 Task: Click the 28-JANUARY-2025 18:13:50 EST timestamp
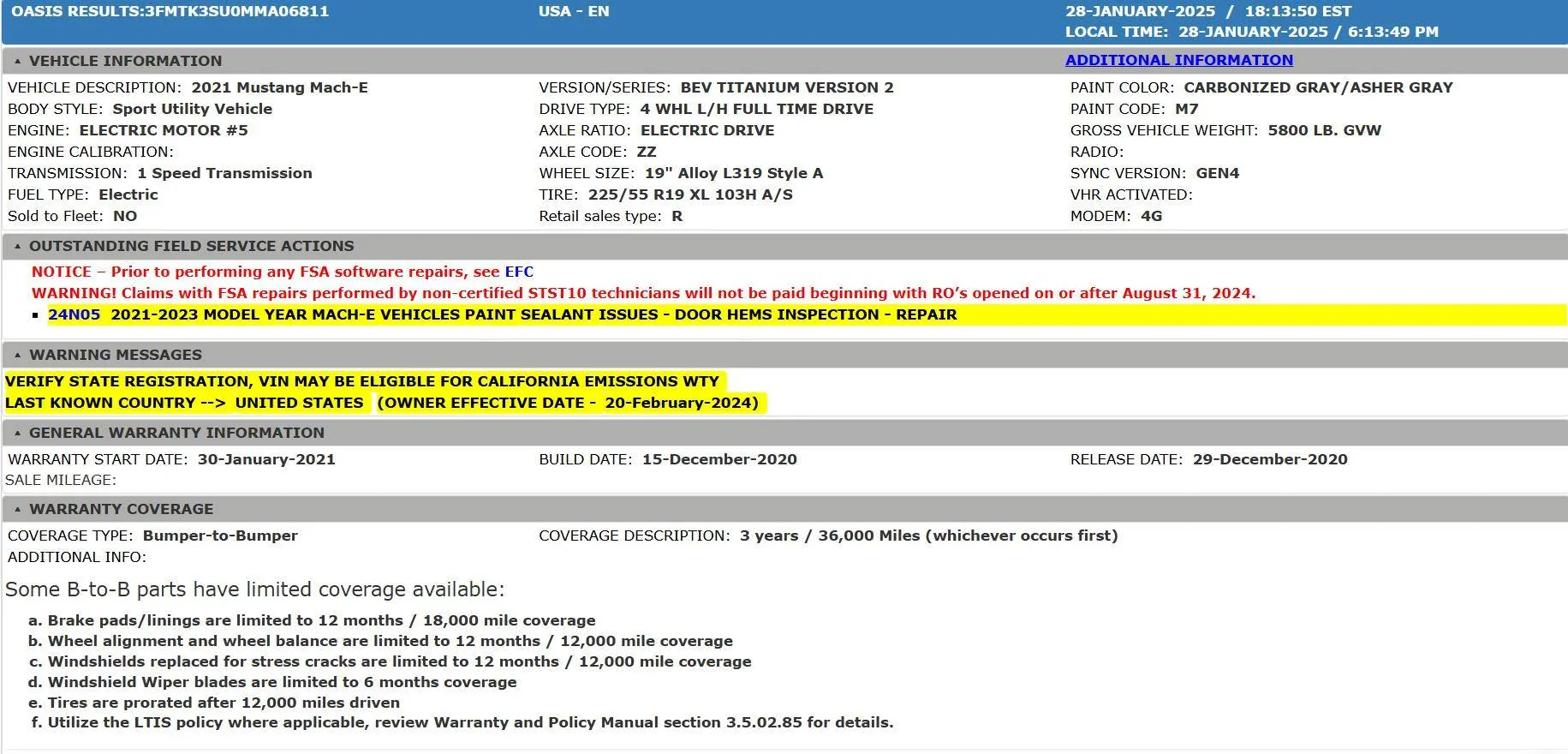click(x=1208, y=11)
